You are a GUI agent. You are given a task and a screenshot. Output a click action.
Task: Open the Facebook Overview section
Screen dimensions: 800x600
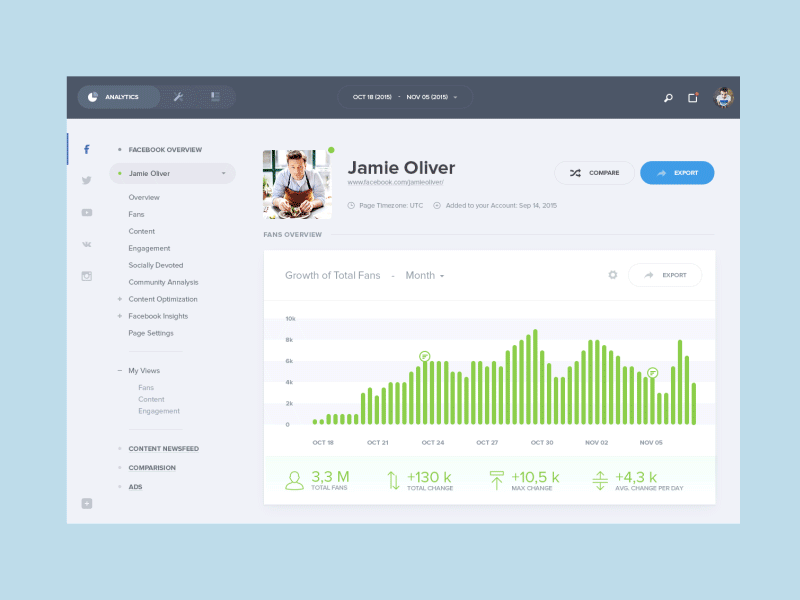[x=165, y=149]
